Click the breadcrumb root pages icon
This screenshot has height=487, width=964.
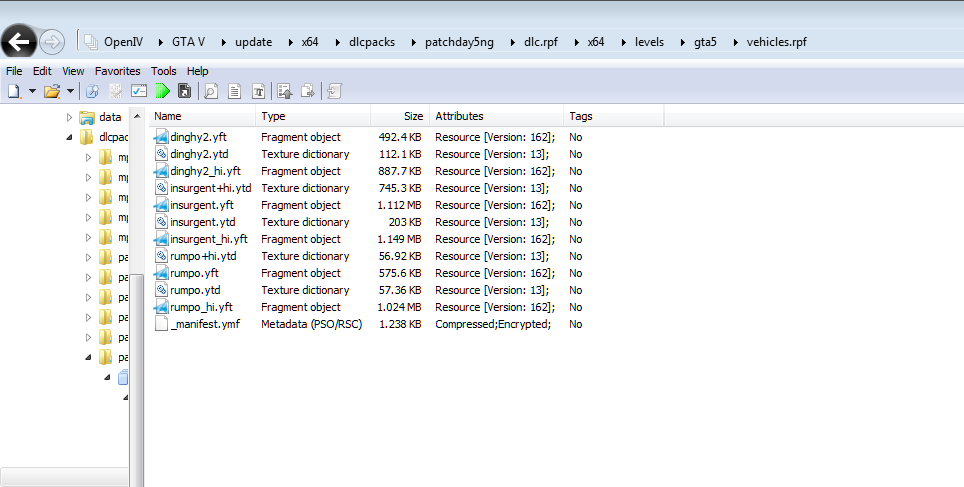click(x=91, y=42)
